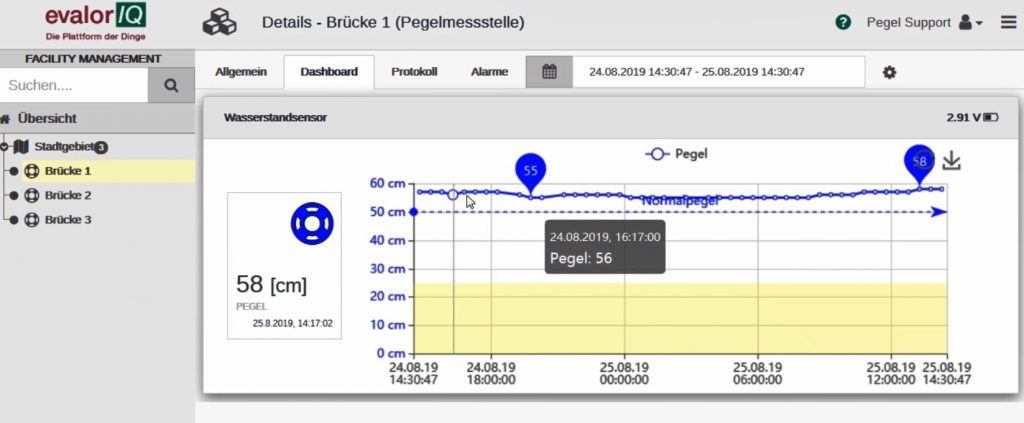This screenshot has width=1024, height=423.
Task: Select Brücke 2 in the tree
Action: coord(67,195)
